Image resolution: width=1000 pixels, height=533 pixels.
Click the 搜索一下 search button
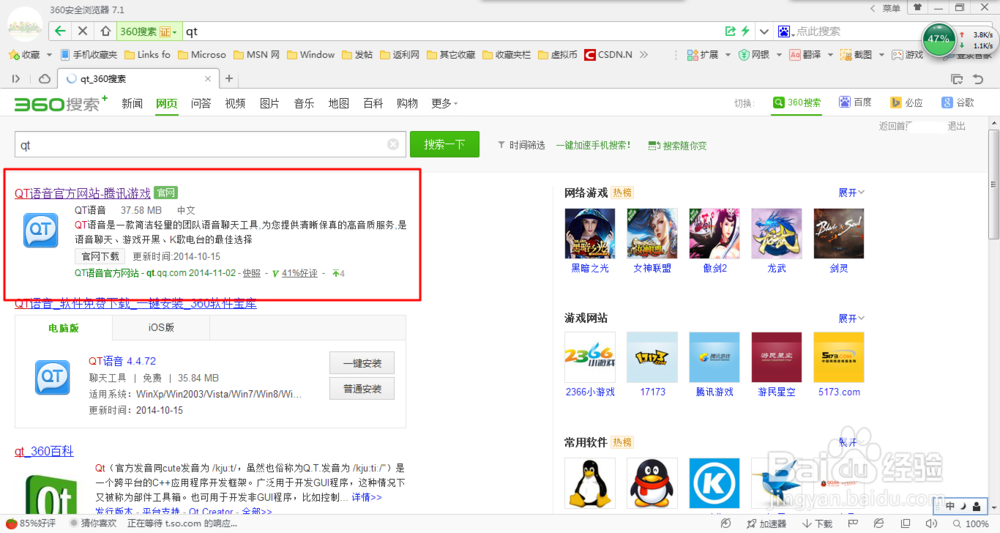pyautogui.click(x=445, y=145)
